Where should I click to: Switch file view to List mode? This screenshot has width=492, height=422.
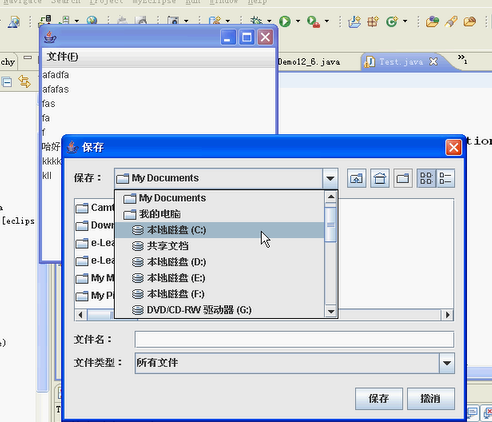point(426,178)
